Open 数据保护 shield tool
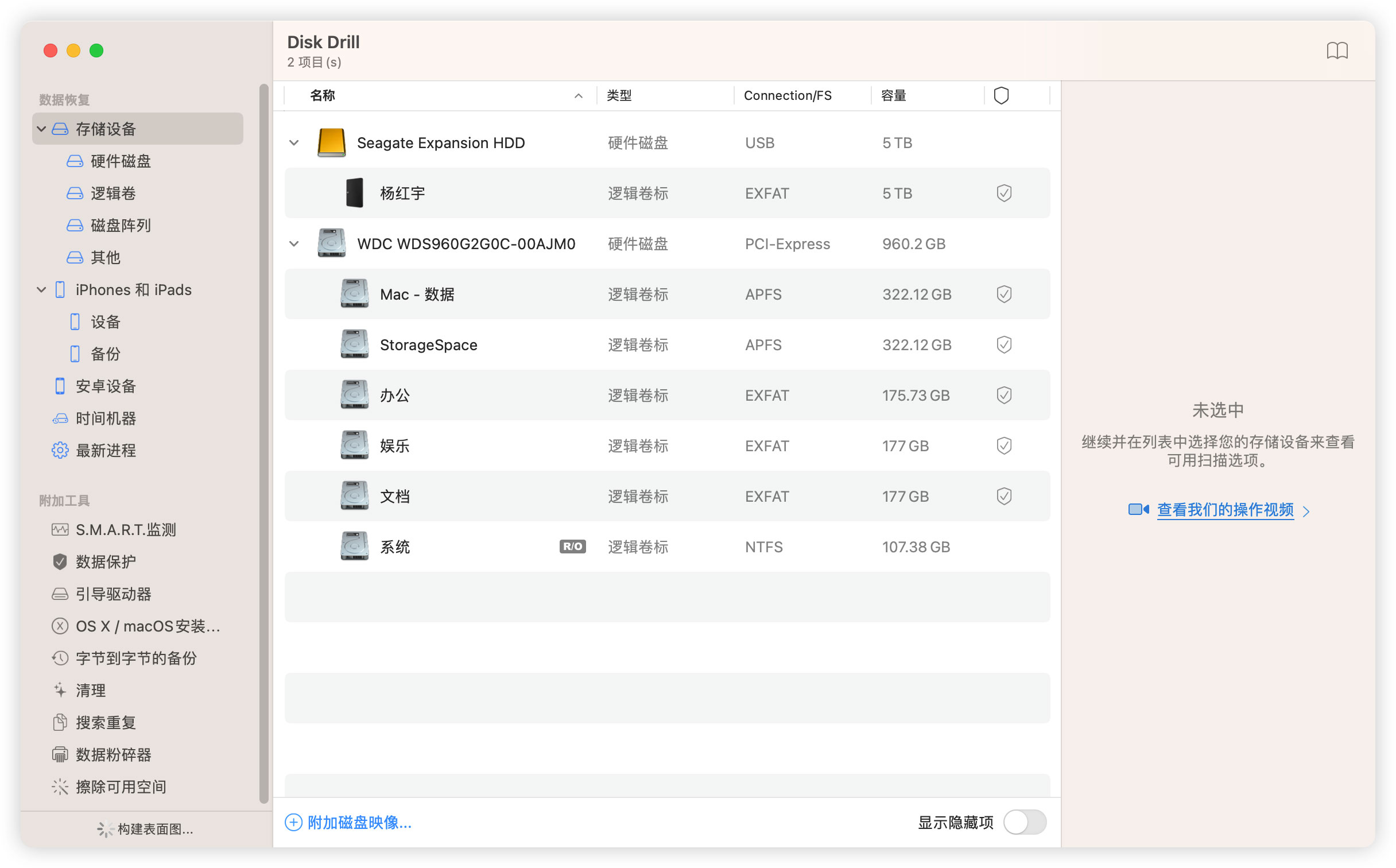This screenshot has height=868, width=1396. [94, 561]
